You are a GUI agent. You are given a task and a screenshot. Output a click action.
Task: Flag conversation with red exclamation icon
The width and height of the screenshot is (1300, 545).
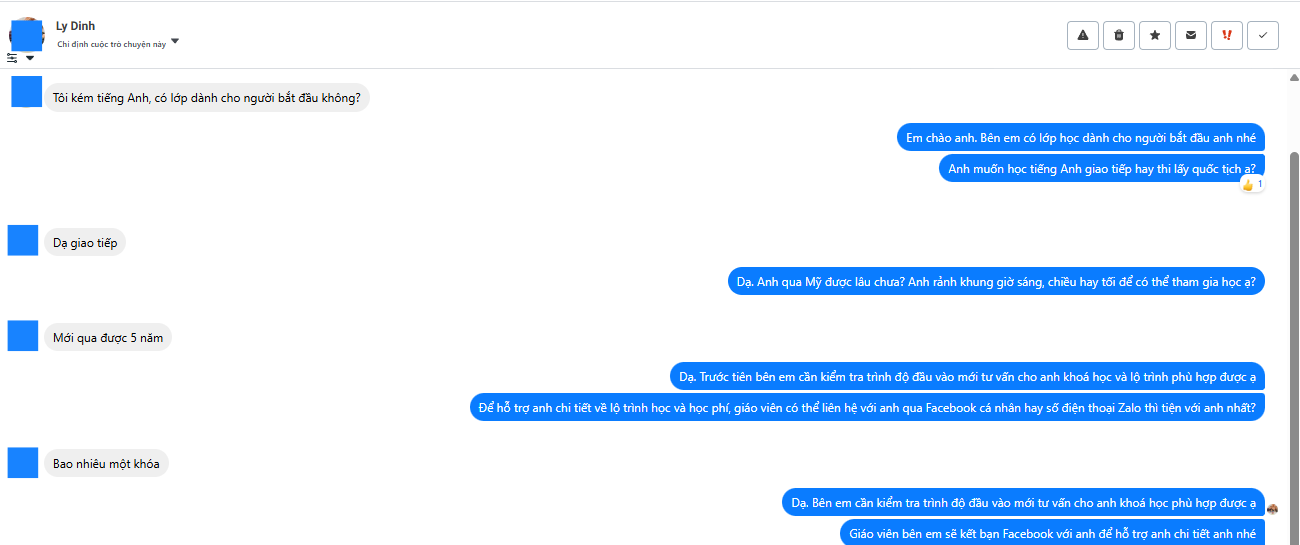1227,35
